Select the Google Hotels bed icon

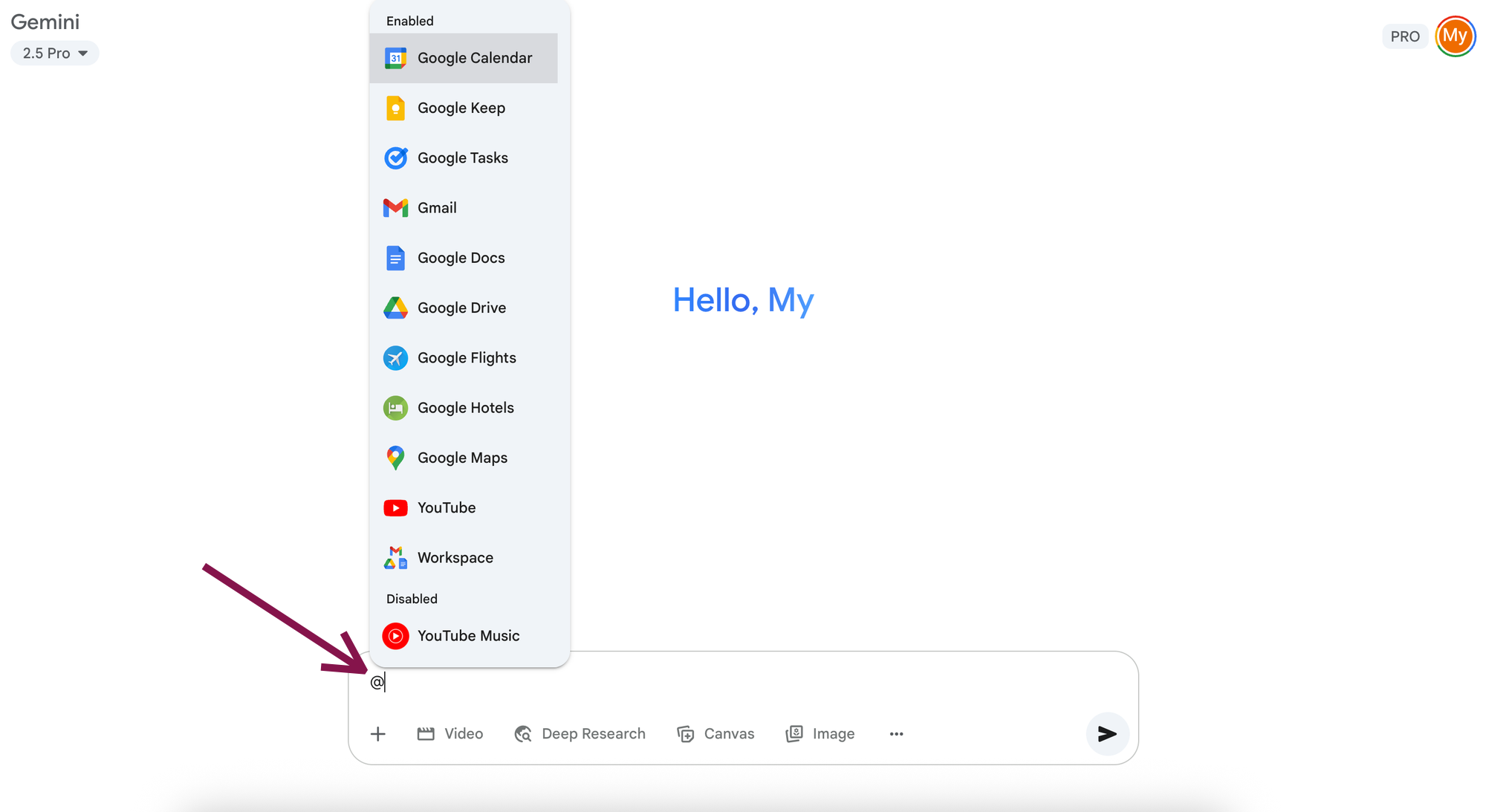coord(395,408)
